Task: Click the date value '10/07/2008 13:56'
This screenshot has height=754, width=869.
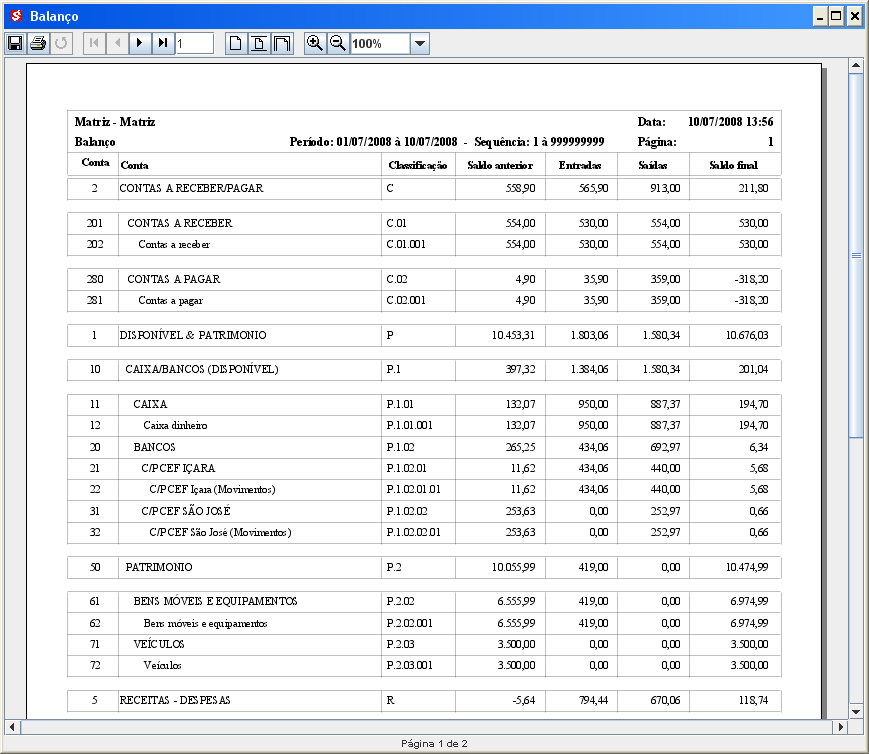Action: pyautogui.click(x=730, y=122)
